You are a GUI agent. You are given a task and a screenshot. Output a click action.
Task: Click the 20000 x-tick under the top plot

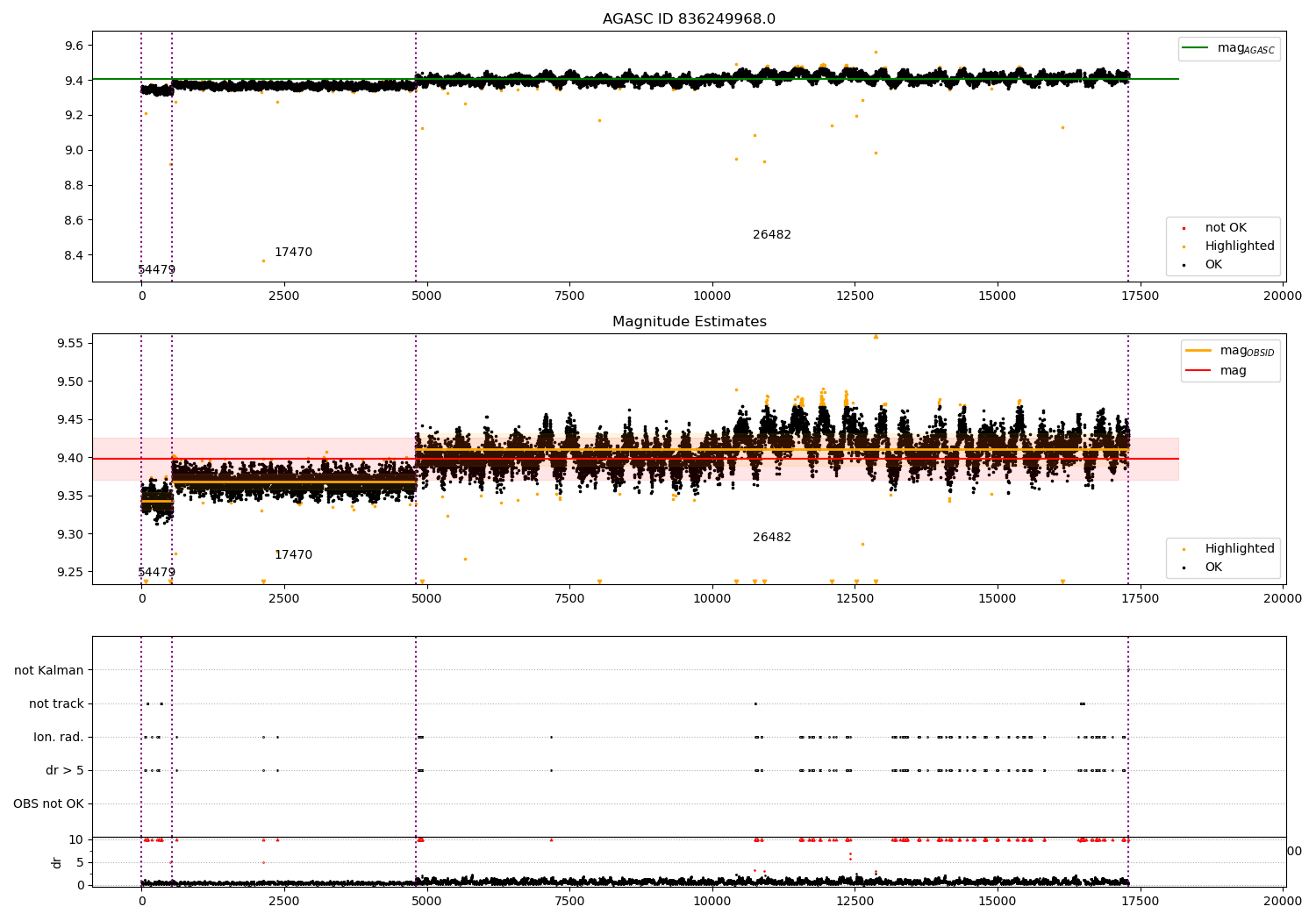click(1283, 296)
